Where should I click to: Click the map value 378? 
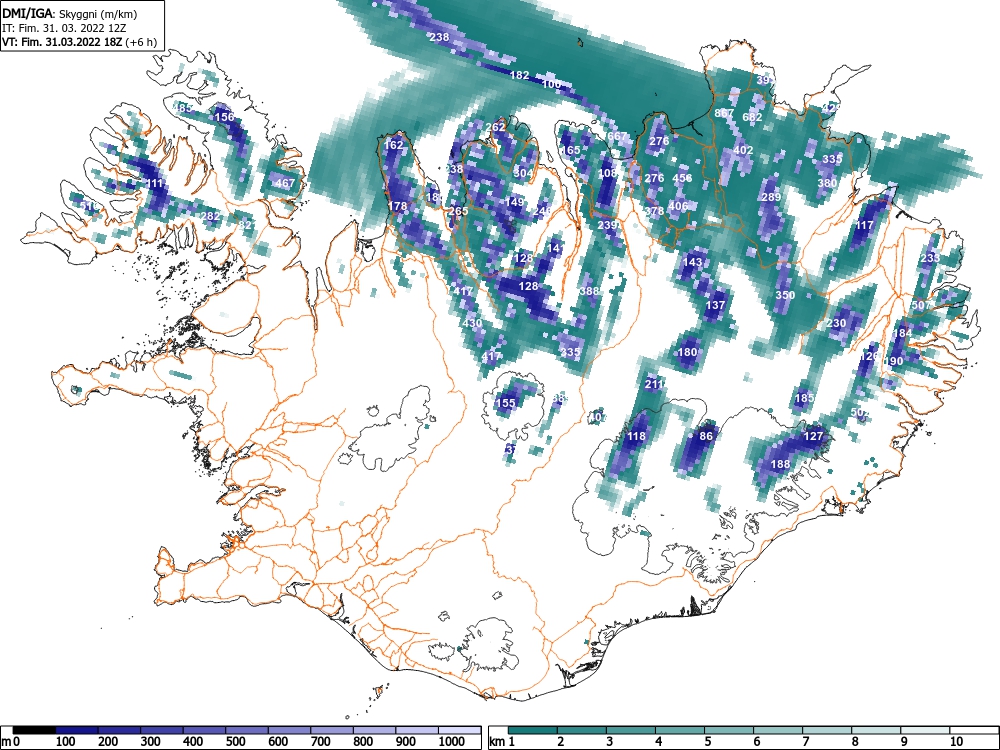(654, 211)
